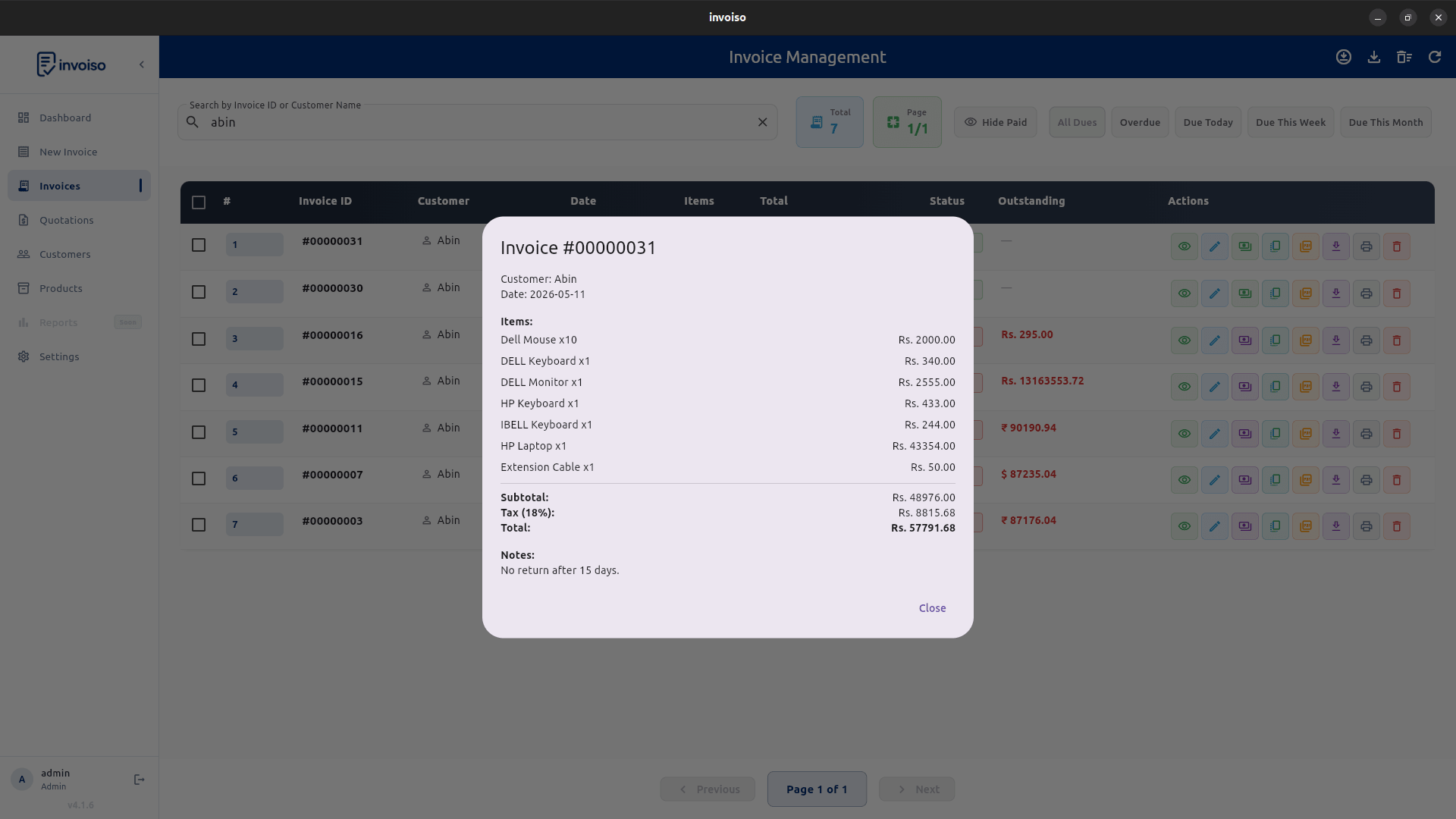The image size is (1456, 819).
Task: Tick checkbox for invoice #00000031
Action: tap(199, 245)
